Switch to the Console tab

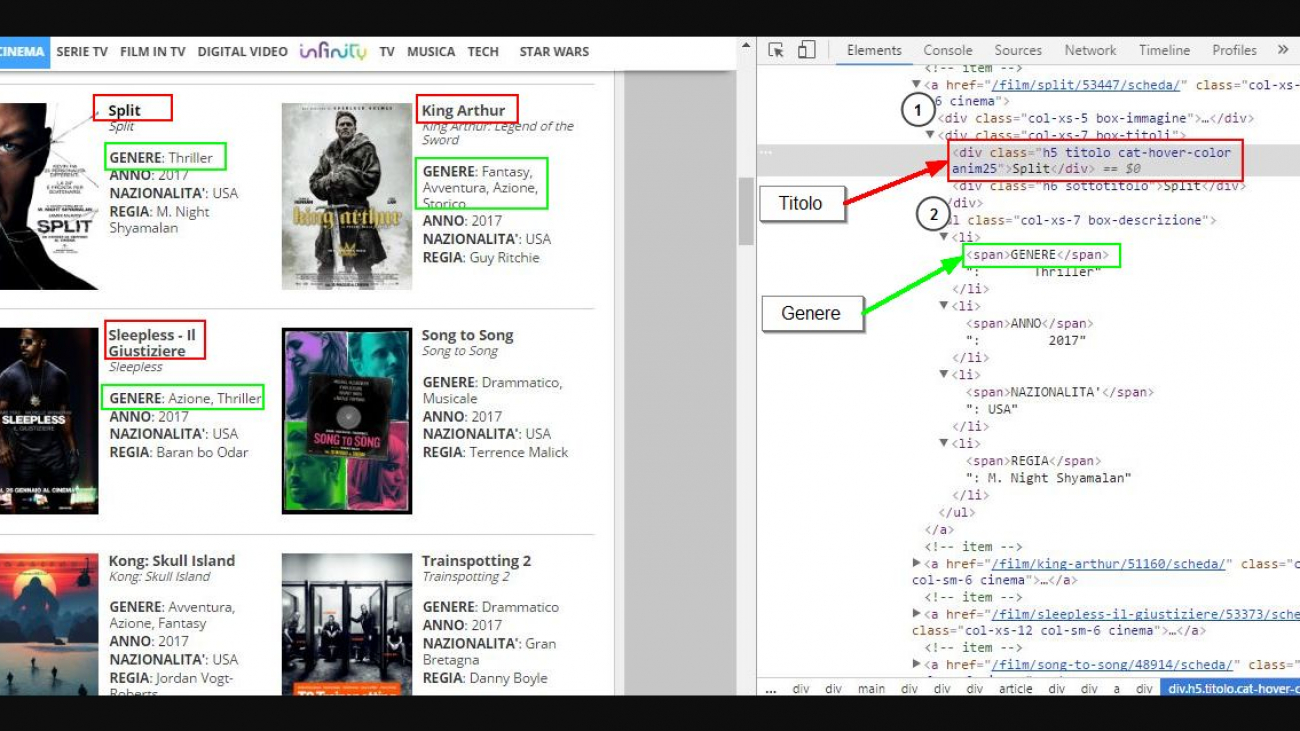pyautogui.click(x=947, y=50)
